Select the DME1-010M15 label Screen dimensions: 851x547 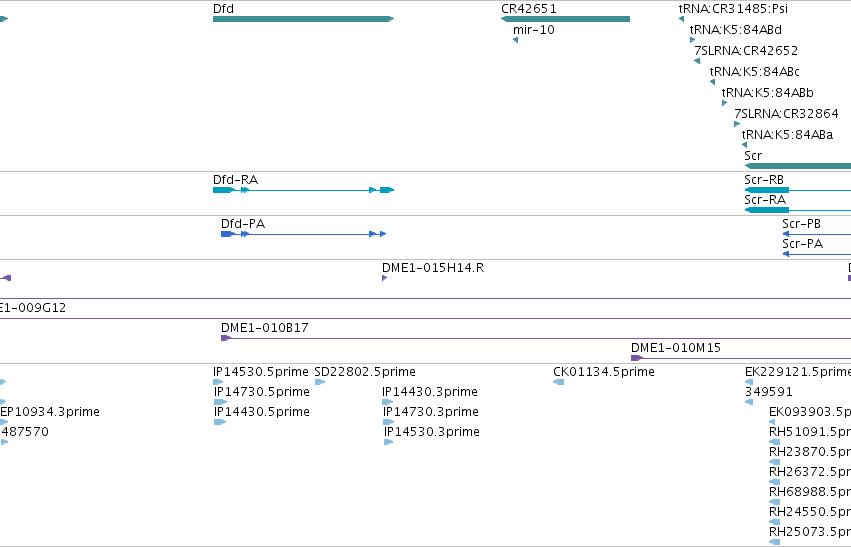pyautogui.click(x=676, y=348)
